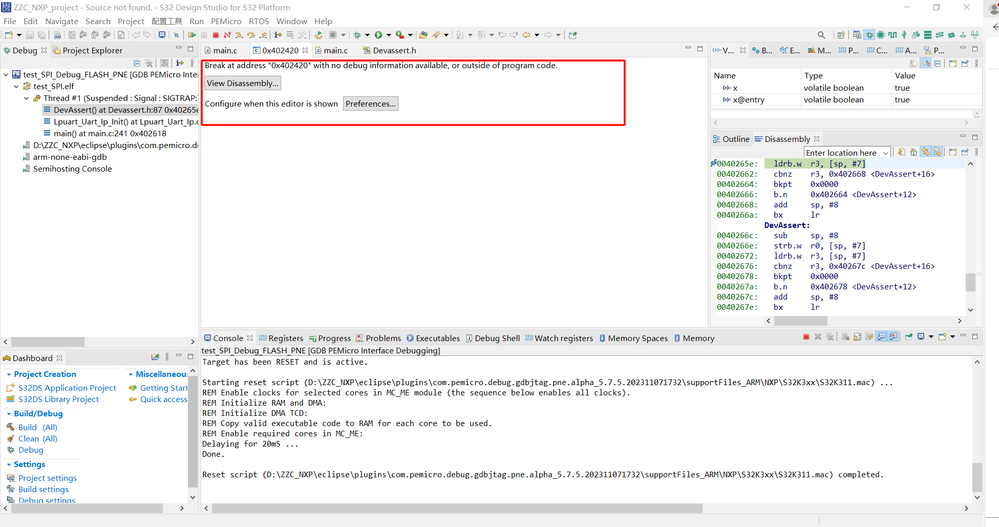Screen dimensions: 999x527
Task: Click the Refresh icon in the Disassembly toolbar
Action: (x=902, y=152)
